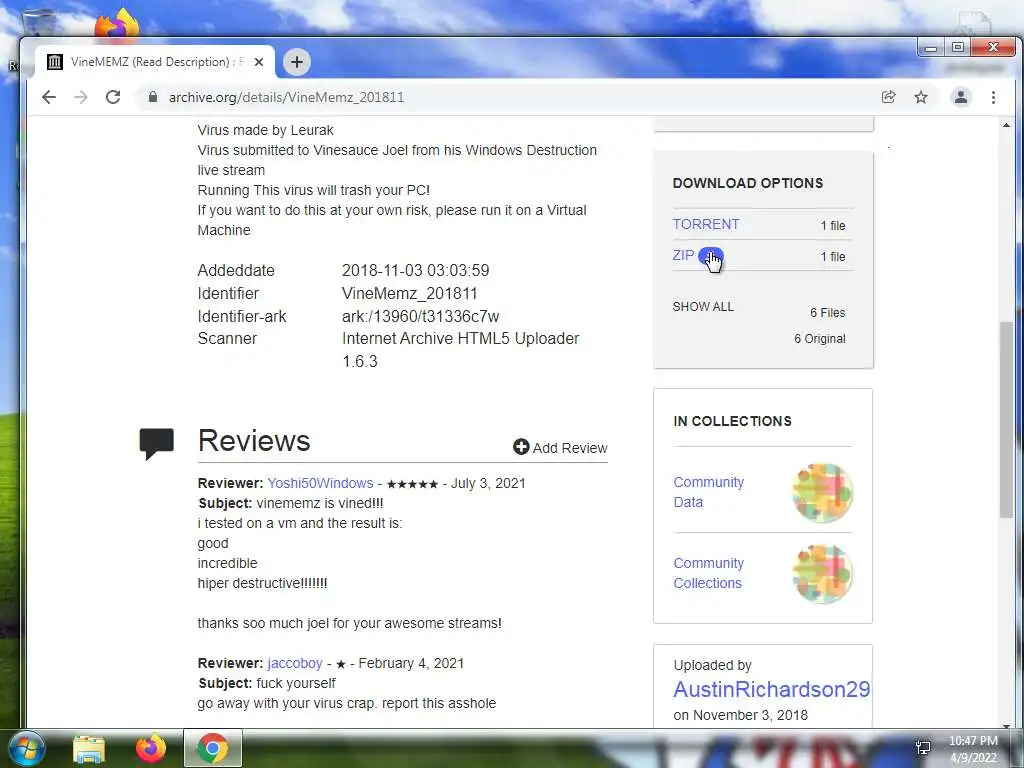This screenshot has width=1024, height=768.
Task: Click the "6 Original" text
Action: pyautogui.click(x=820, y=339)
